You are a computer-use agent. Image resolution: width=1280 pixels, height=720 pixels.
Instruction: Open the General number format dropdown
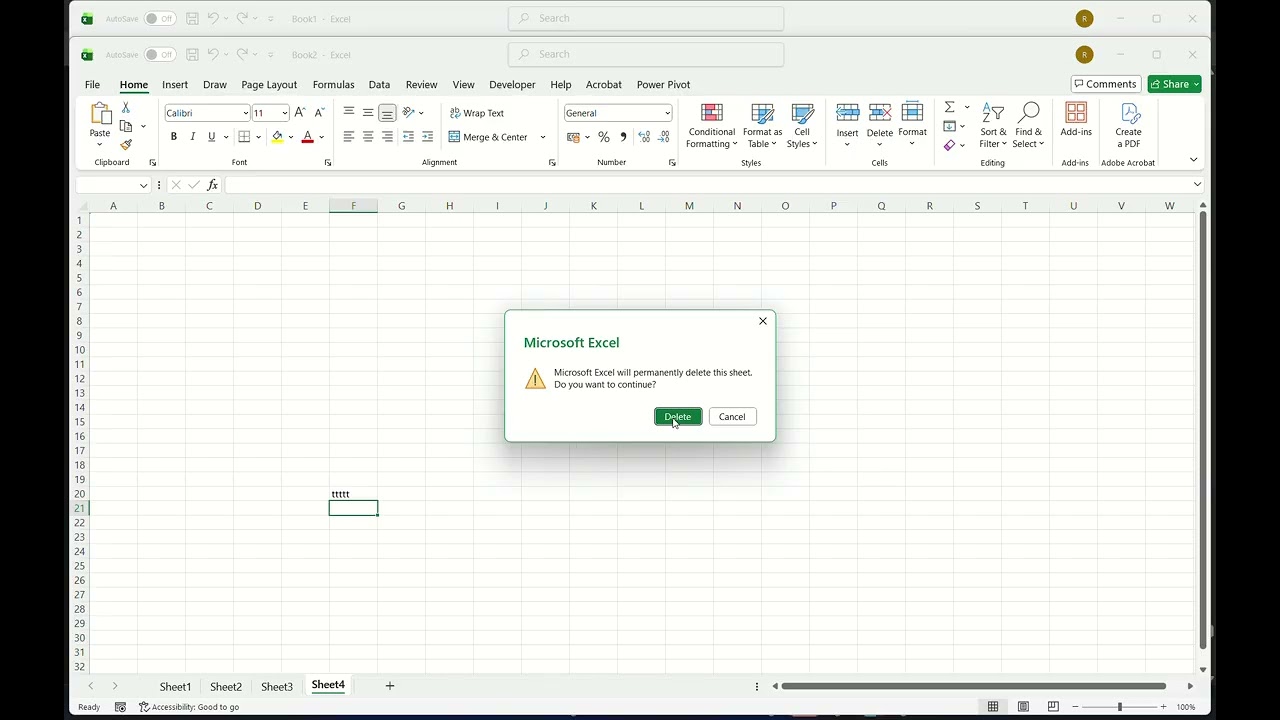pyautogui.click(x=667, y=113)
